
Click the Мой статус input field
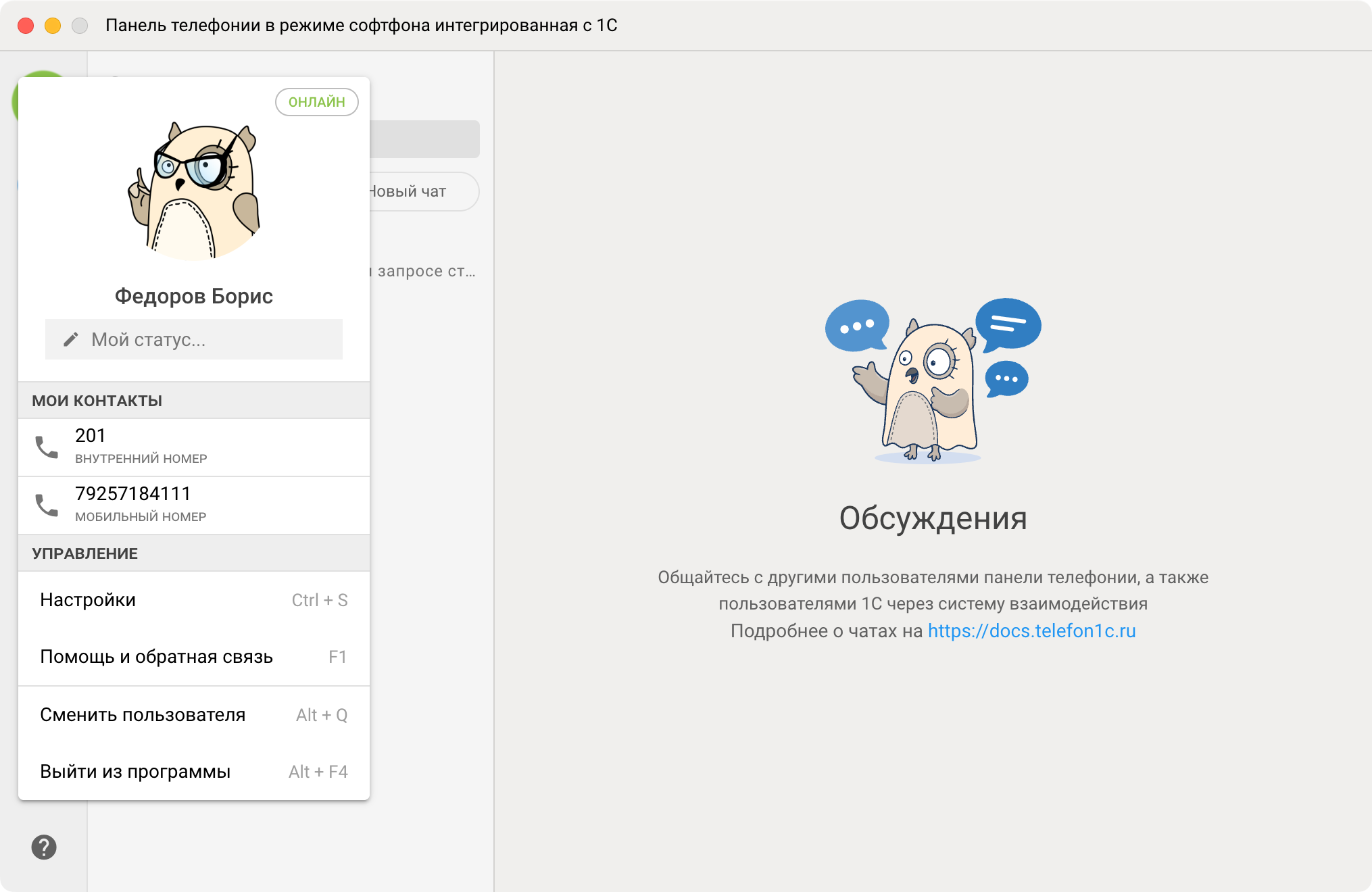(x=194, y=339)
